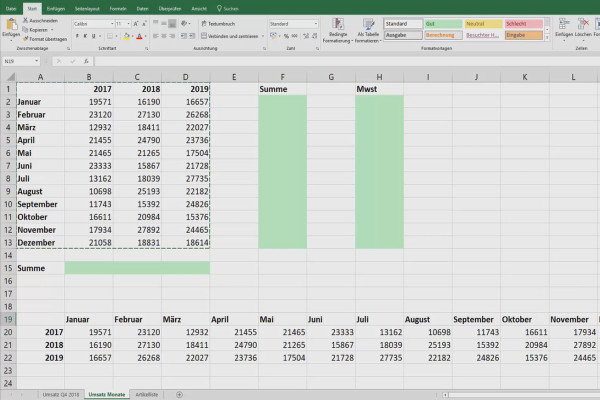Click Verbinden und zentrieren button

(230, 36)
